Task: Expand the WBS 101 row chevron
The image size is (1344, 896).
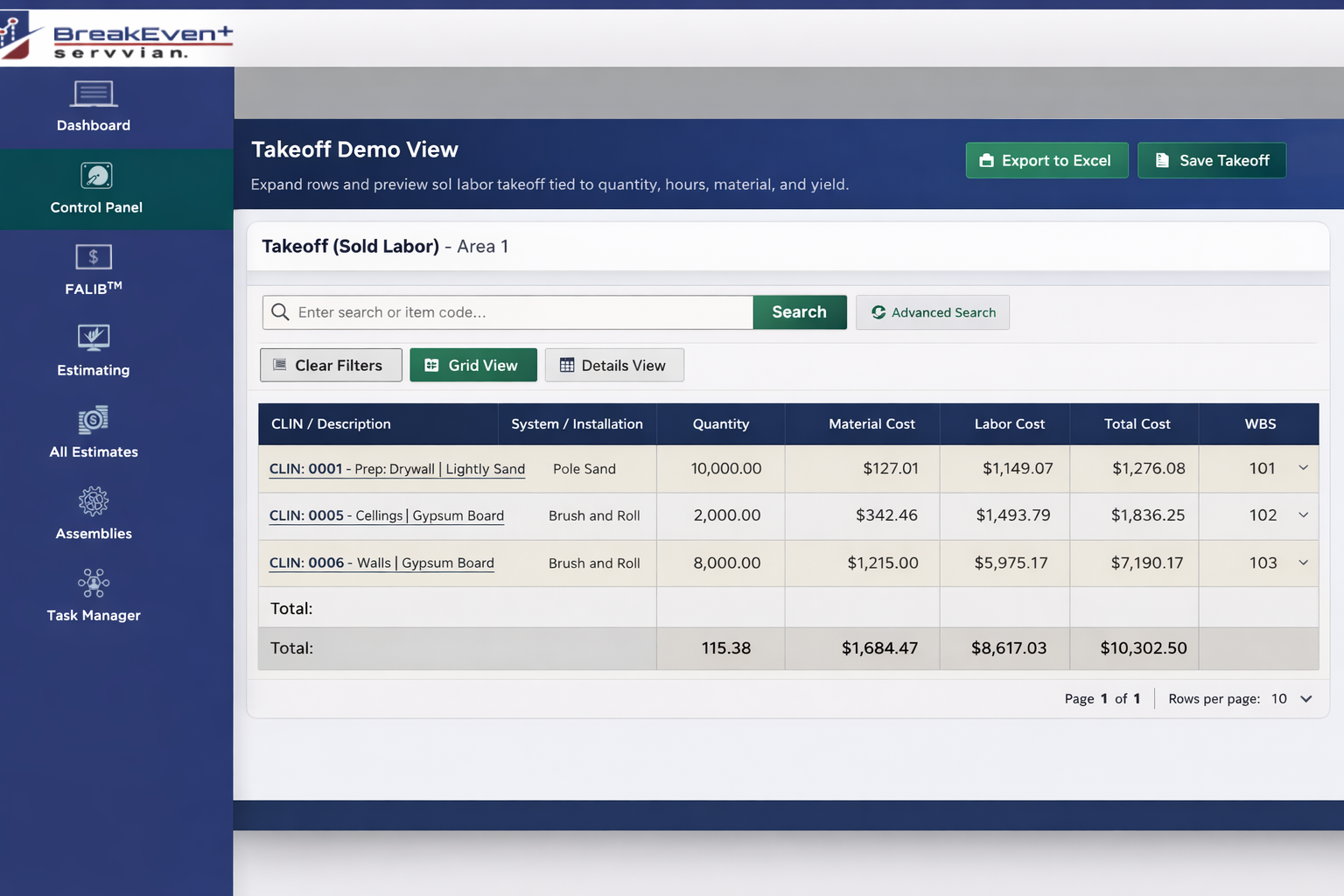Action: coord(1303,468)
